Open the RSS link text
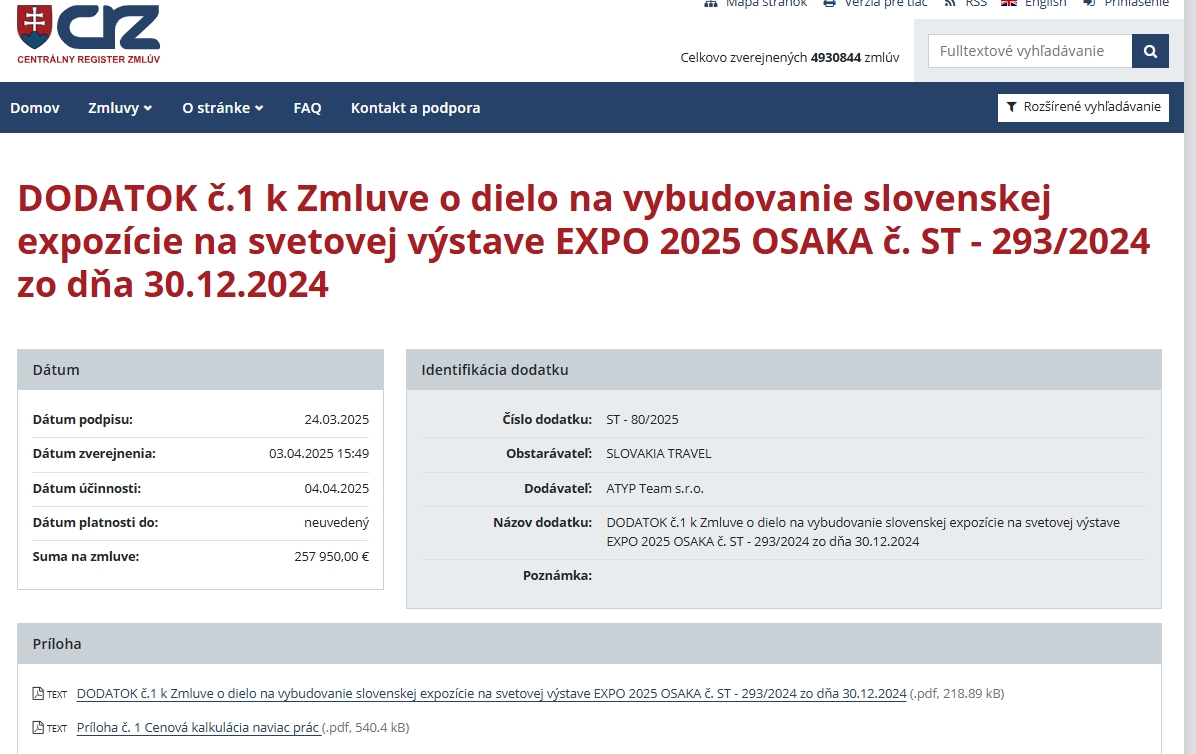The width and height of the screenshot is (1196, 754). click(x=976, y=4)
